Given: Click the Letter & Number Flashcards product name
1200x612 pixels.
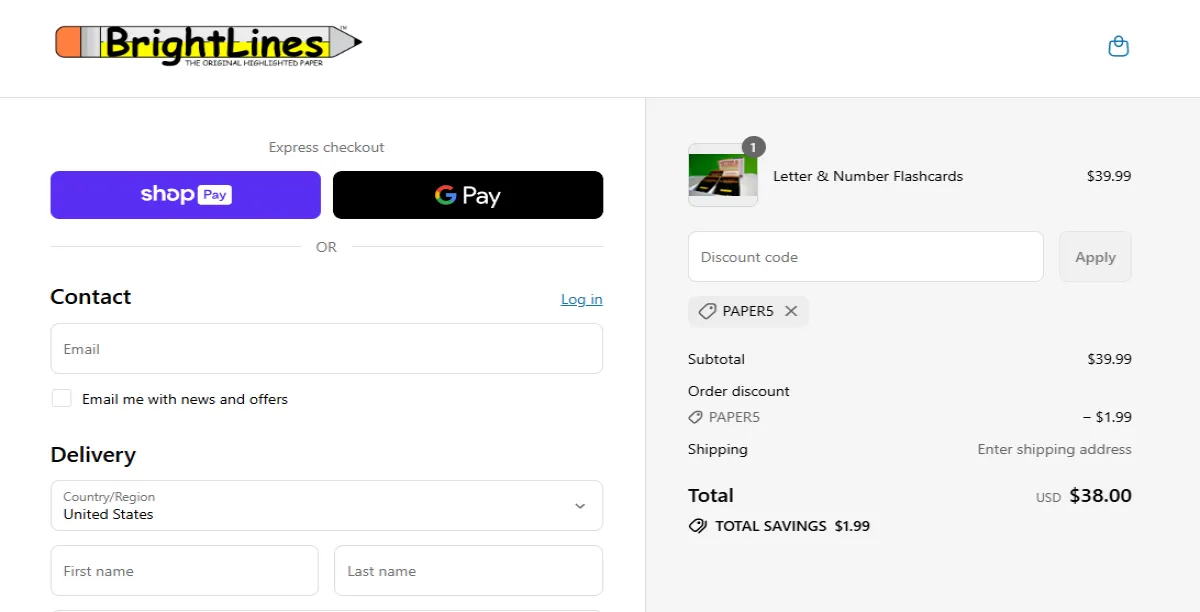Looking at the screenshot, I should pyautogui.click(x=867, y=176).
